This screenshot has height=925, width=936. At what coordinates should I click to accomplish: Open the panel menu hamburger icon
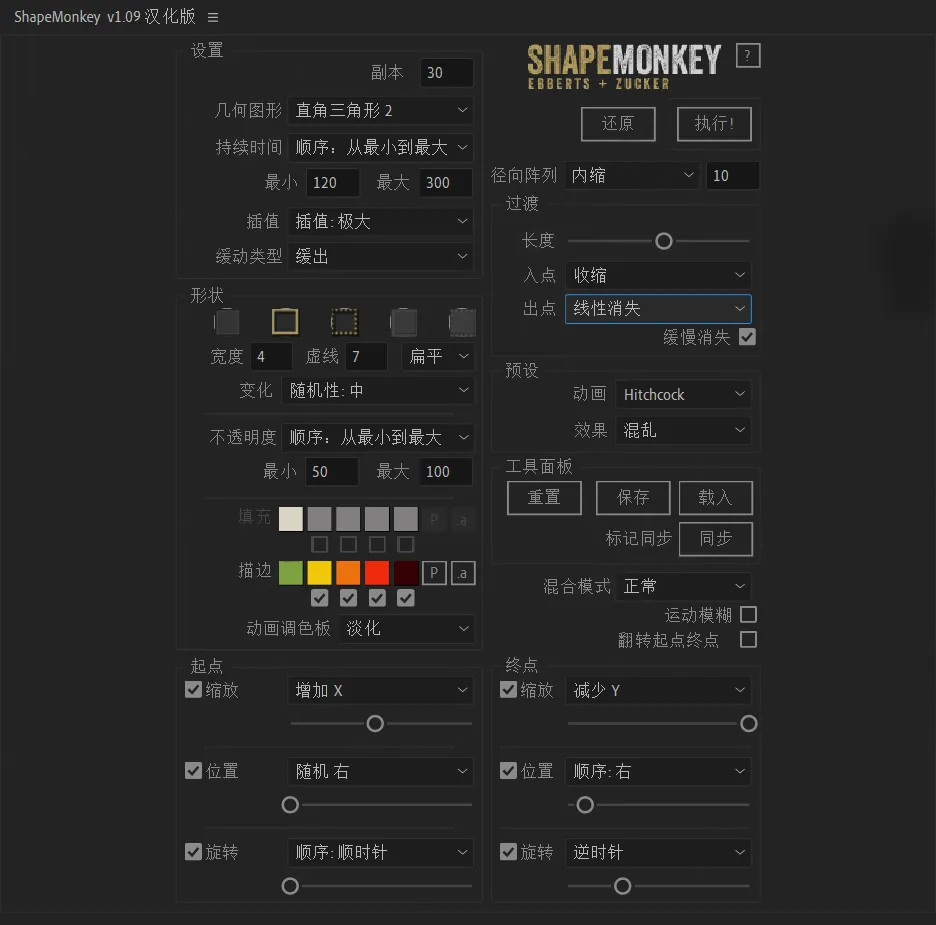pos(213,17)
